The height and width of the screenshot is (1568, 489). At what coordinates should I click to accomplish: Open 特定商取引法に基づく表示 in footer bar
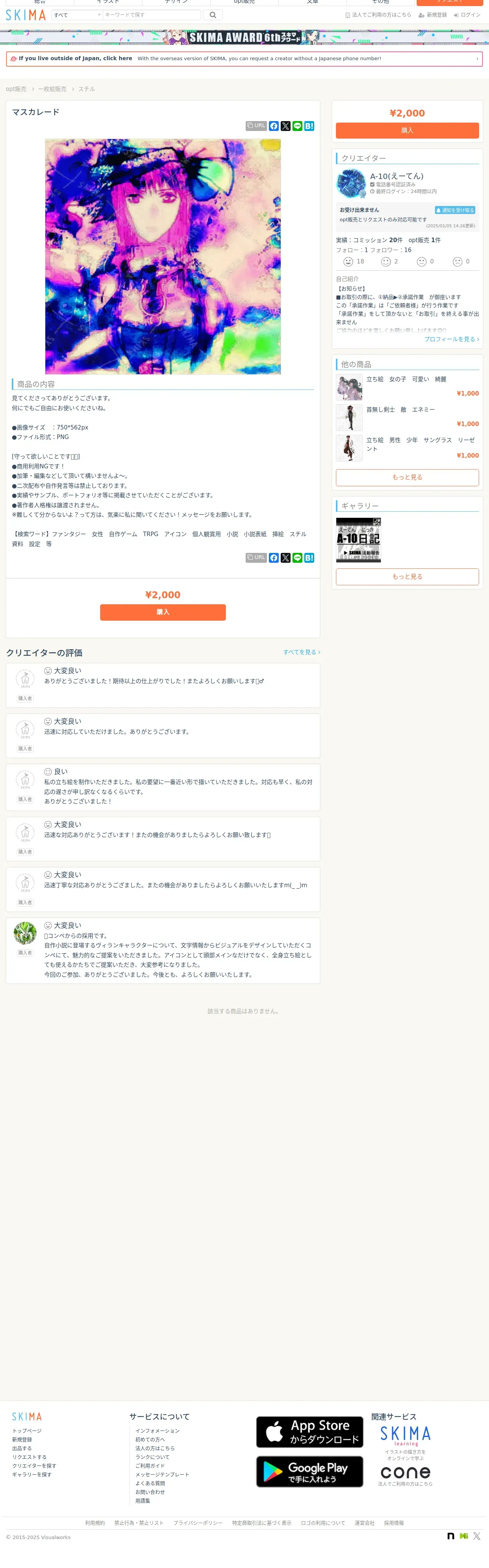point(262,1523)
